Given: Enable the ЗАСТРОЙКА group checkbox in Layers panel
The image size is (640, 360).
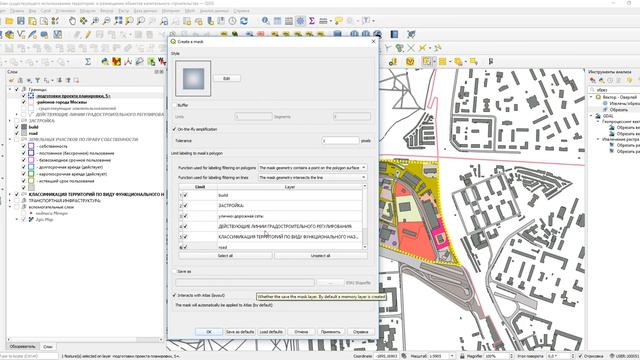Looking at the screenshot, I should [17, 121].
